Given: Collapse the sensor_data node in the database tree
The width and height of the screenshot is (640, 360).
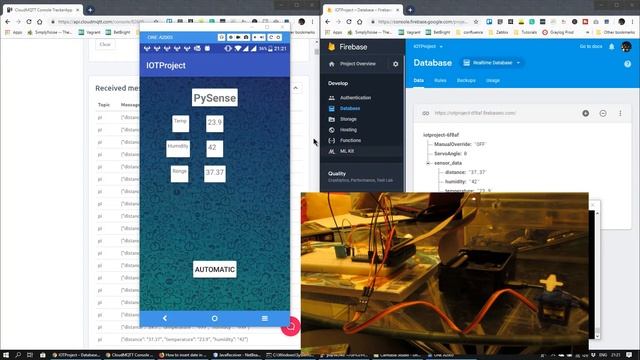Looking at the screenshot, I should tap(428, 163).
